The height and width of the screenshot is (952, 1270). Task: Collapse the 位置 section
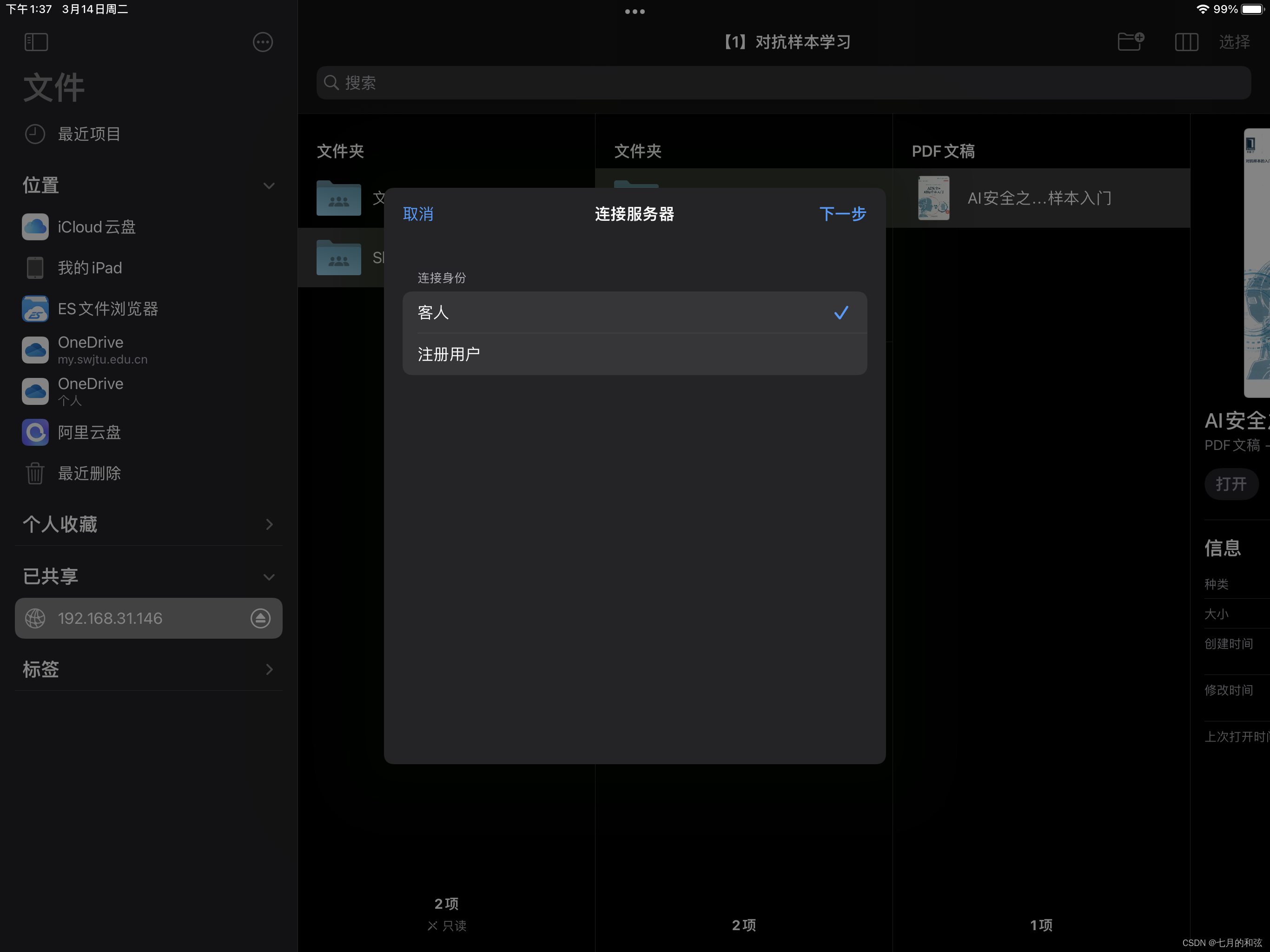(268, 185)
